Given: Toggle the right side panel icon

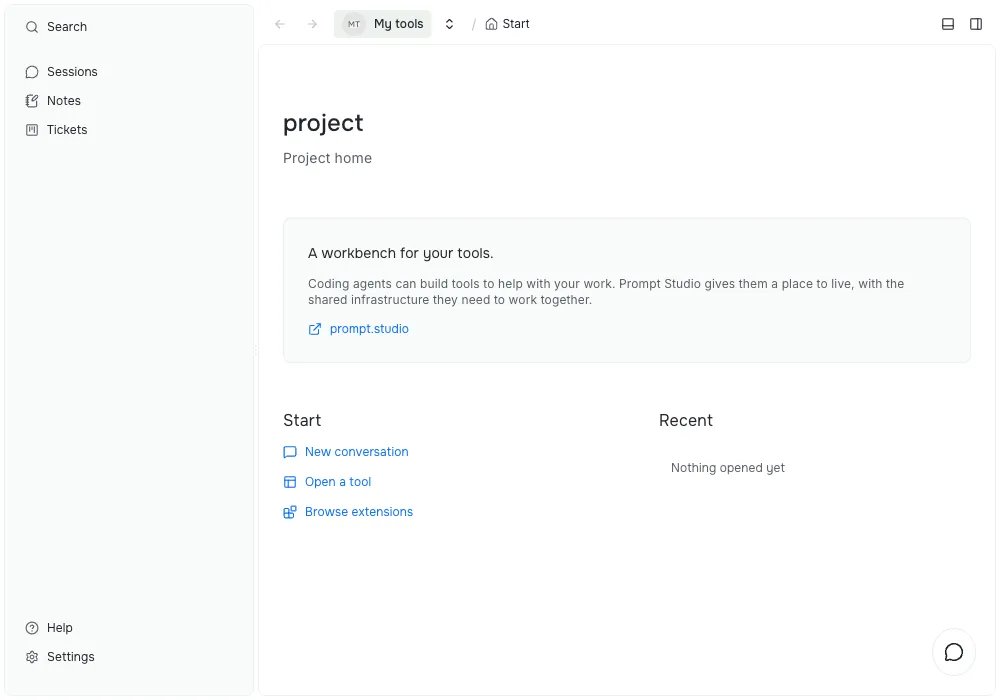Looking at the screenshot, I should [x=976, y=24].
